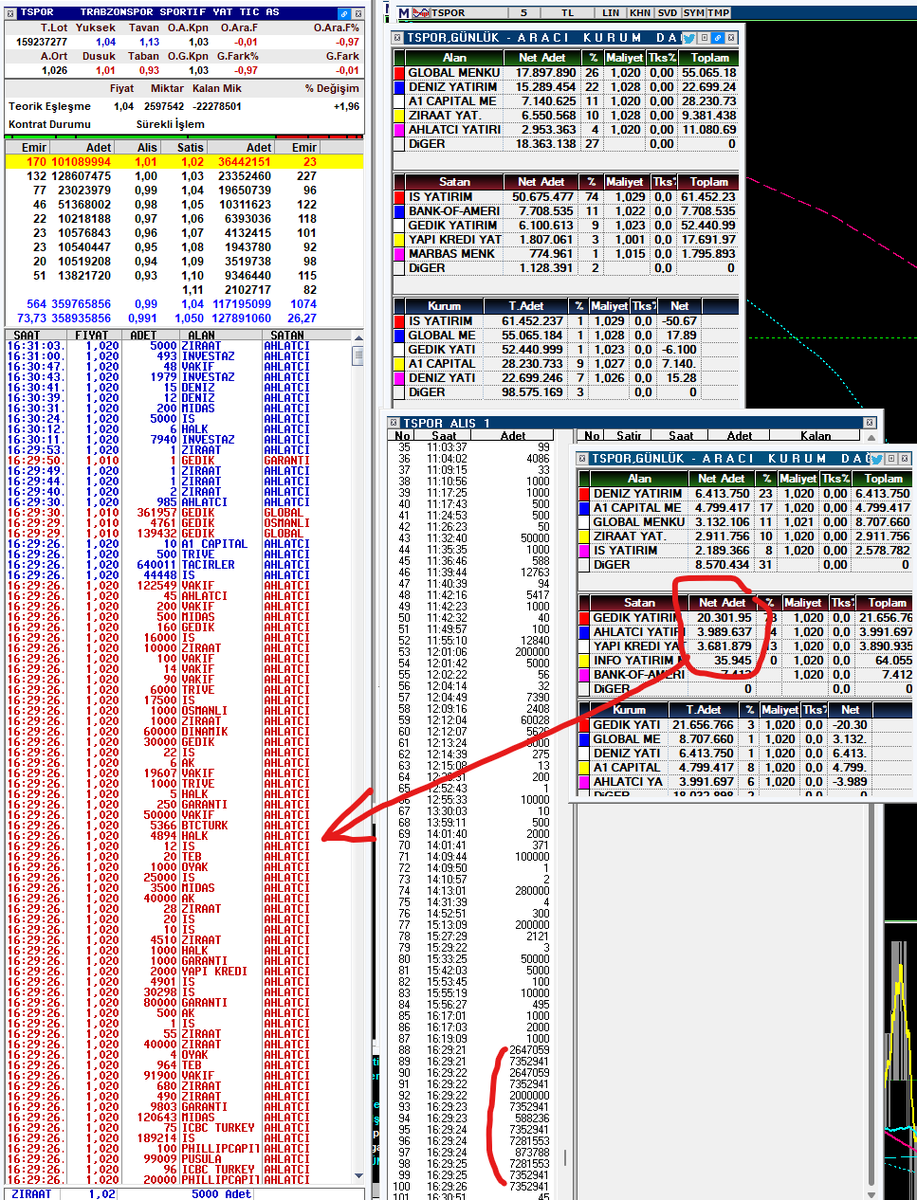Click Kurum header in lower Aracı Kurum window
917x1200 pixels.
click(630, 709)
